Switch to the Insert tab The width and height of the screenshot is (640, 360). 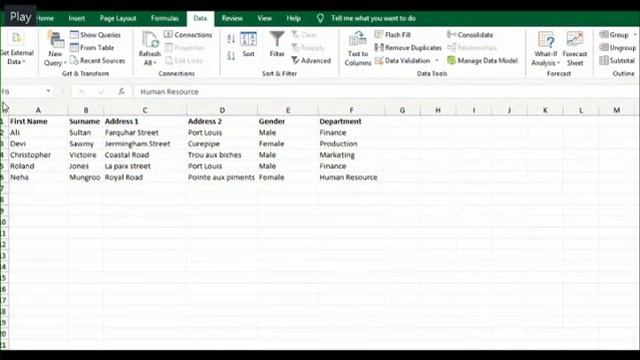tap(77, 18)
